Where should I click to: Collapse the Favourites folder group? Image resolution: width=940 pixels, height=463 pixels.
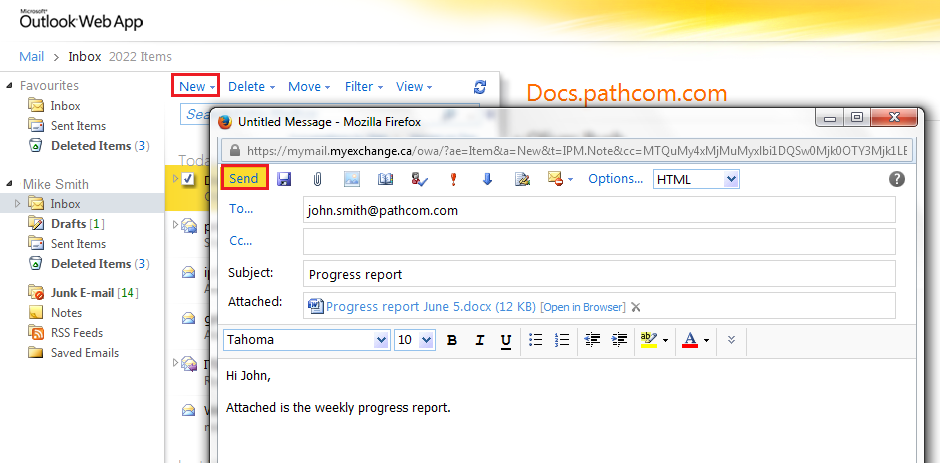click(x=10, y=86)
